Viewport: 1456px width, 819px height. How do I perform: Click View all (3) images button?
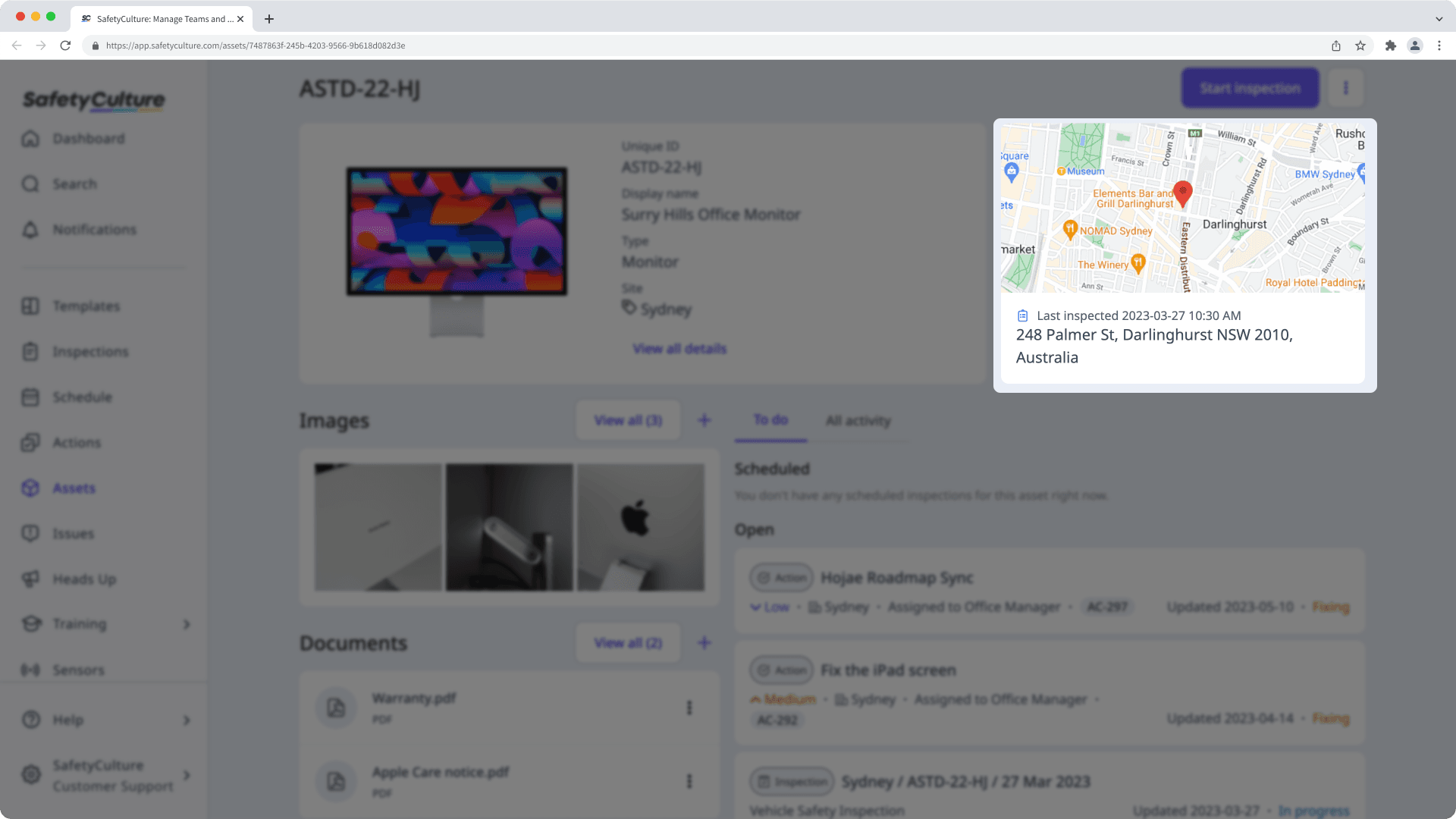(628, 420)
